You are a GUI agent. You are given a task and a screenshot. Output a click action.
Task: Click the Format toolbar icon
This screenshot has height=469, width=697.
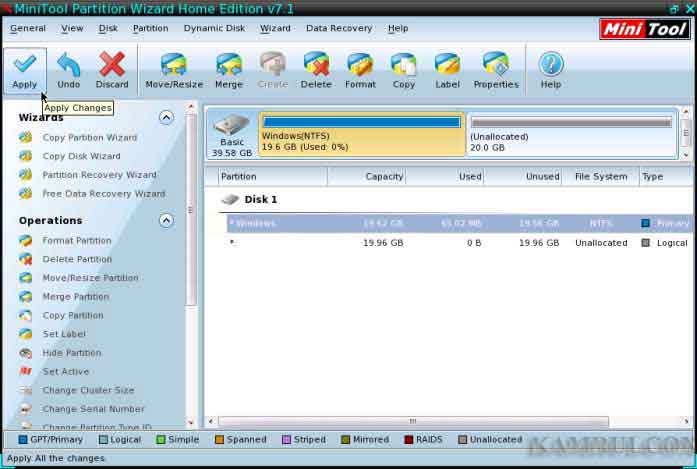click(360, 71)
